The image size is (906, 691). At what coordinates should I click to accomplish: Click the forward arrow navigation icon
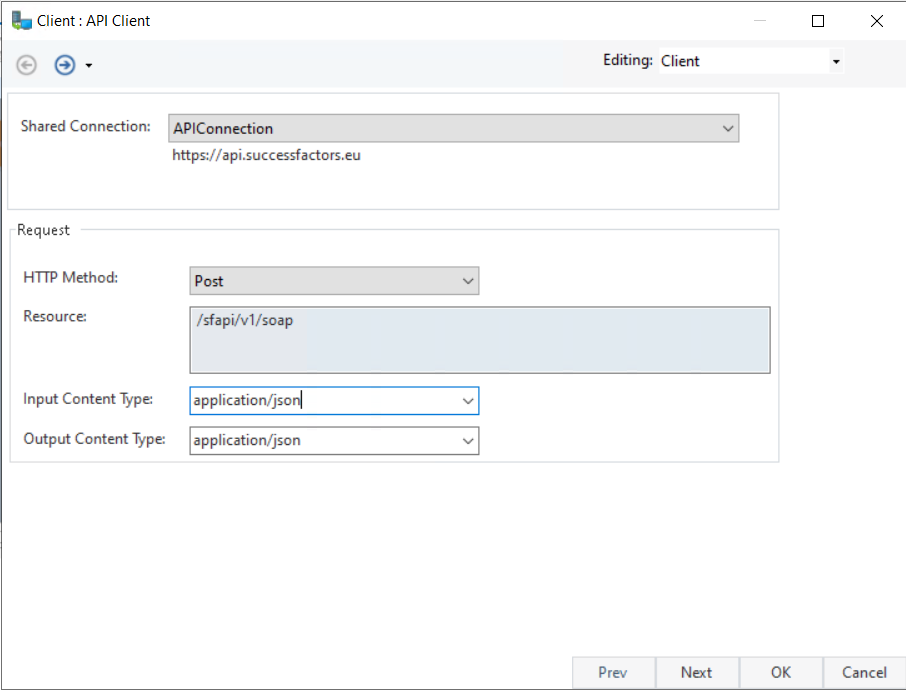(x=65, y=65)
